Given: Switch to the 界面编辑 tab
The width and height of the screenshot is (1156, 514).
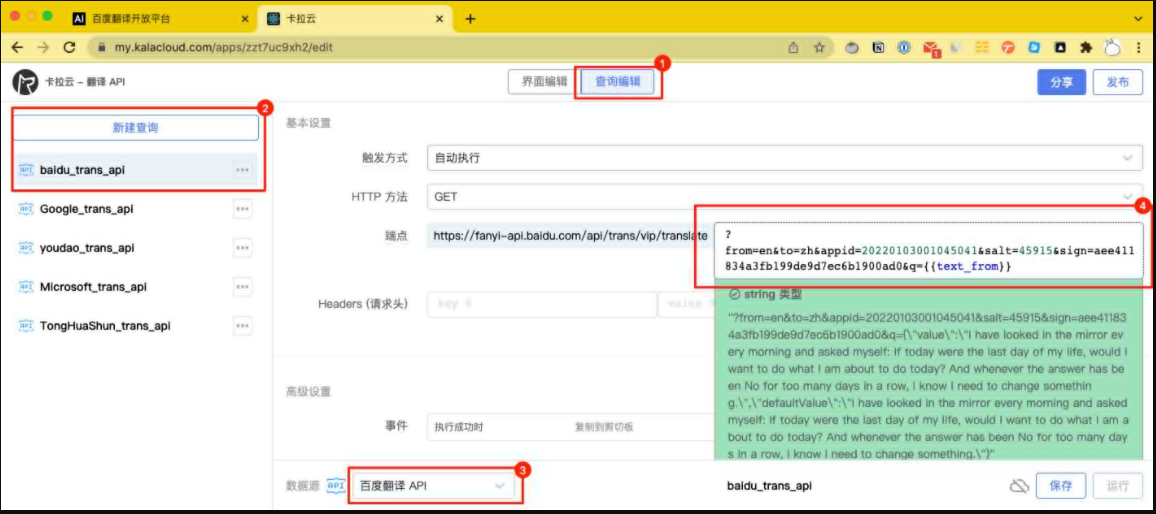Looking at the screenshot, I should 544,83.
